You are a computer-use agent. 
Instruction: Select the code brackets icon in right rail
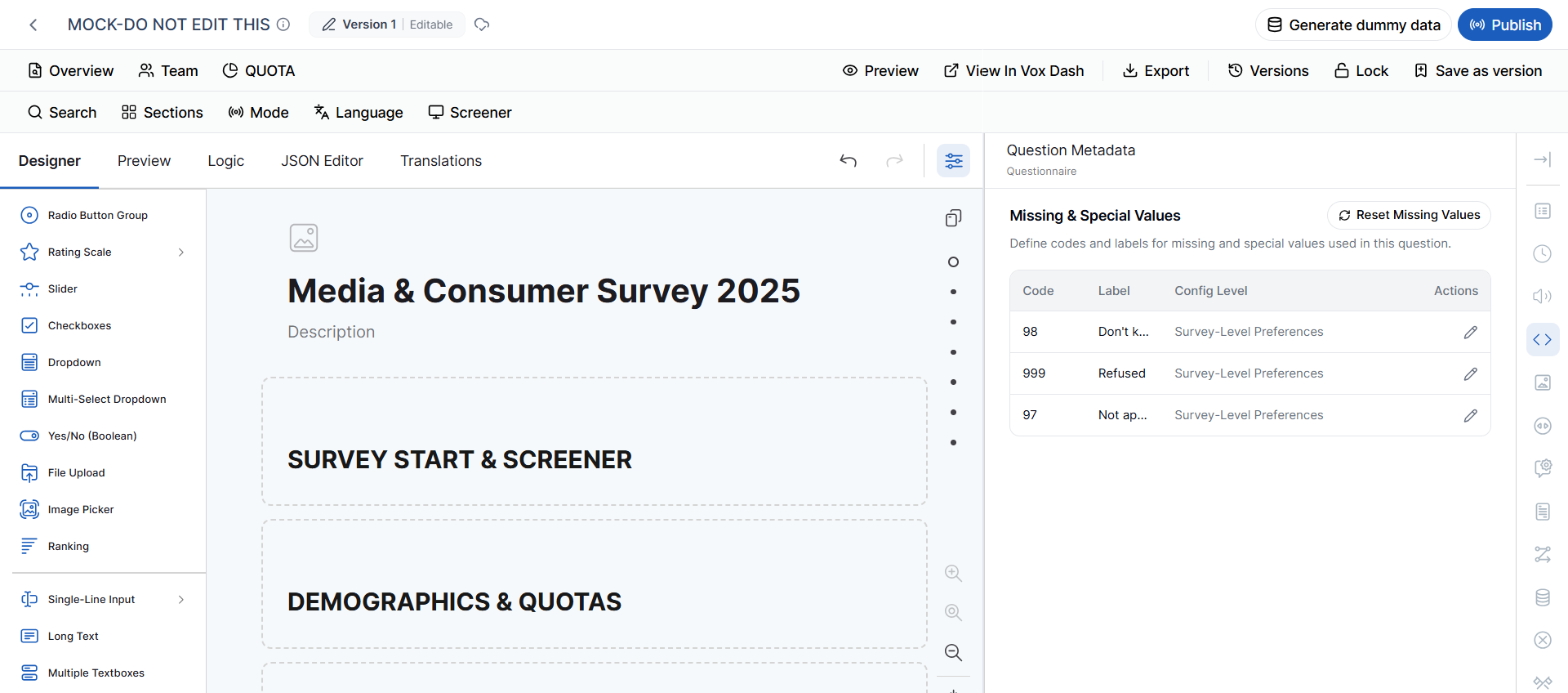click(x=1543, y=340)
